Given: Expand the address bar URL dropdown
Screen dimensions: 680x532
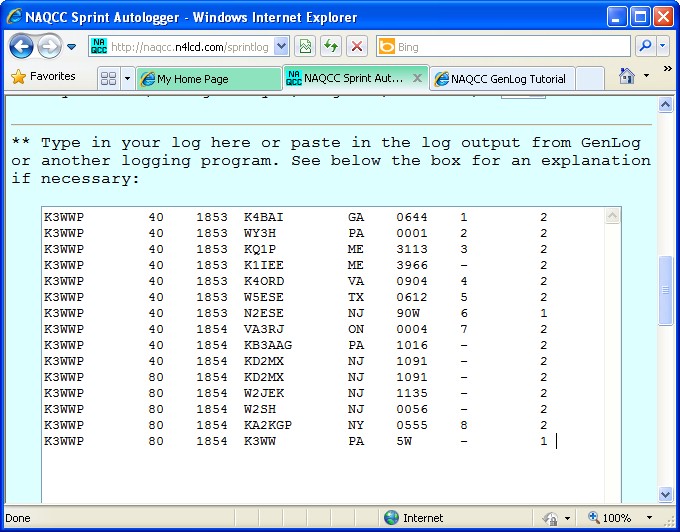Looking at the screenshot, I should click(281, 47).
